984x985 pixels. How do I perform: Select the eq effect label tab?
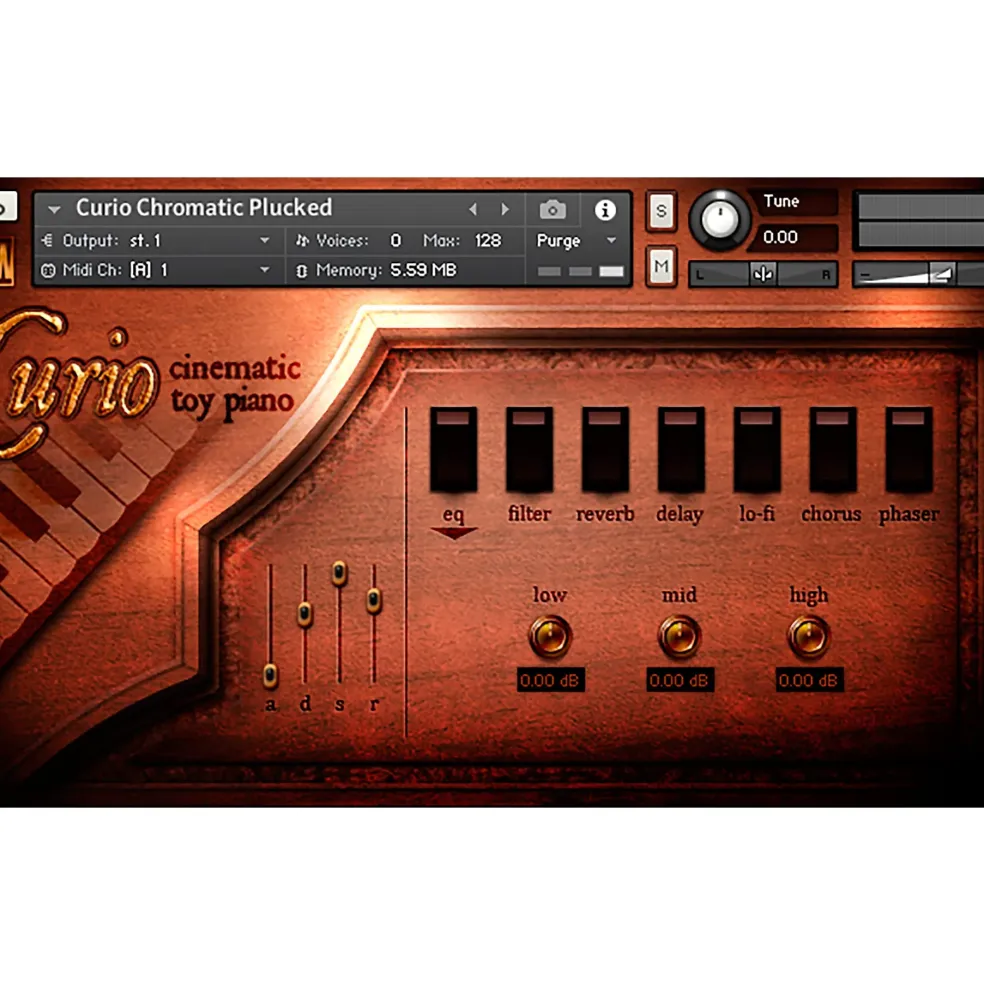point(453,514)
